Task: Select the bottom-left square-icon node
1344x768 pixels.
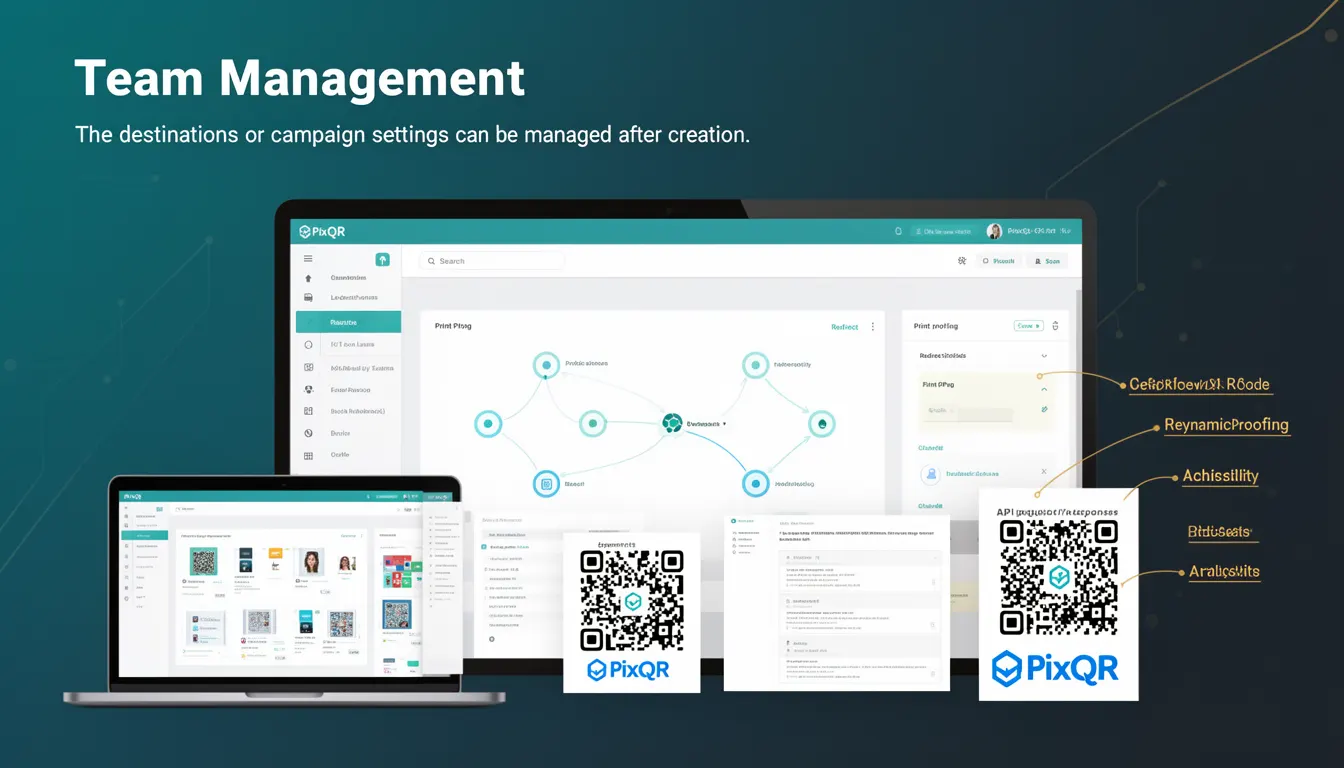Action: [x=546, y=484]
